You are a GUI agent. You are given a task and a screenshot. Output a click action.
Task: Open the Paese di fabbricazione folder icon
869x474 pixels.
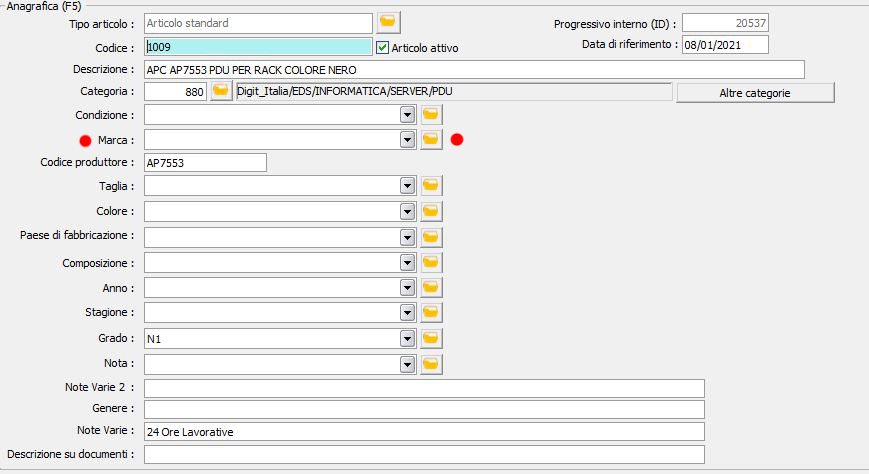[431, 237]
